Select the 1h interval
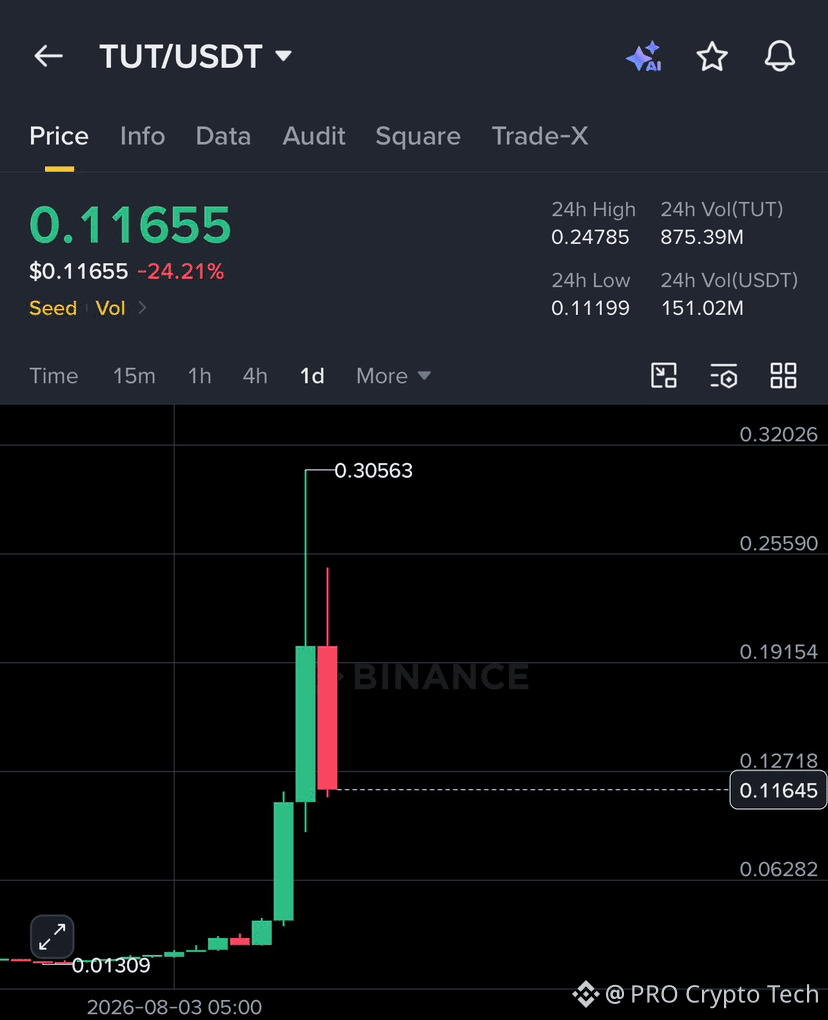Image resolution: width=828 pixels, height=1020 pixels. [199, 376]
